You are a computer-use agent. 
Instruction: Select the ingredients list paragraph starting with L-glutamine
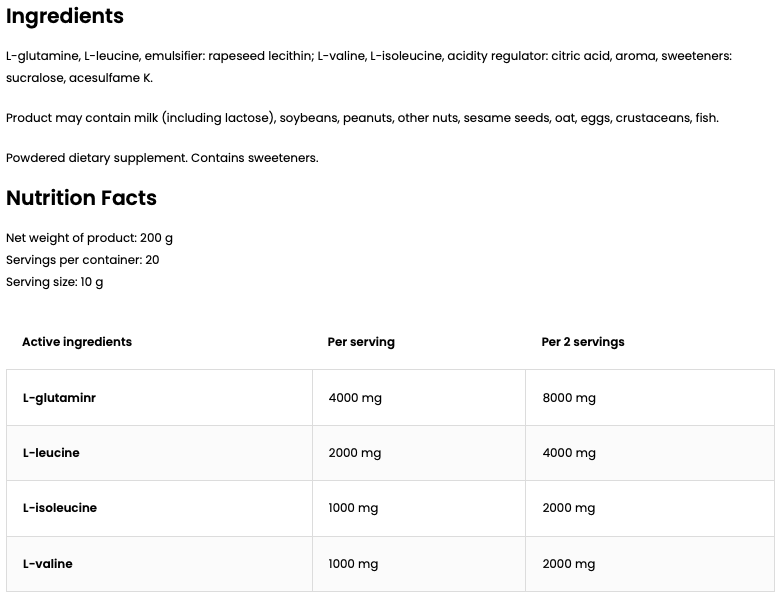pyautogui.click(x=368, y=66)
